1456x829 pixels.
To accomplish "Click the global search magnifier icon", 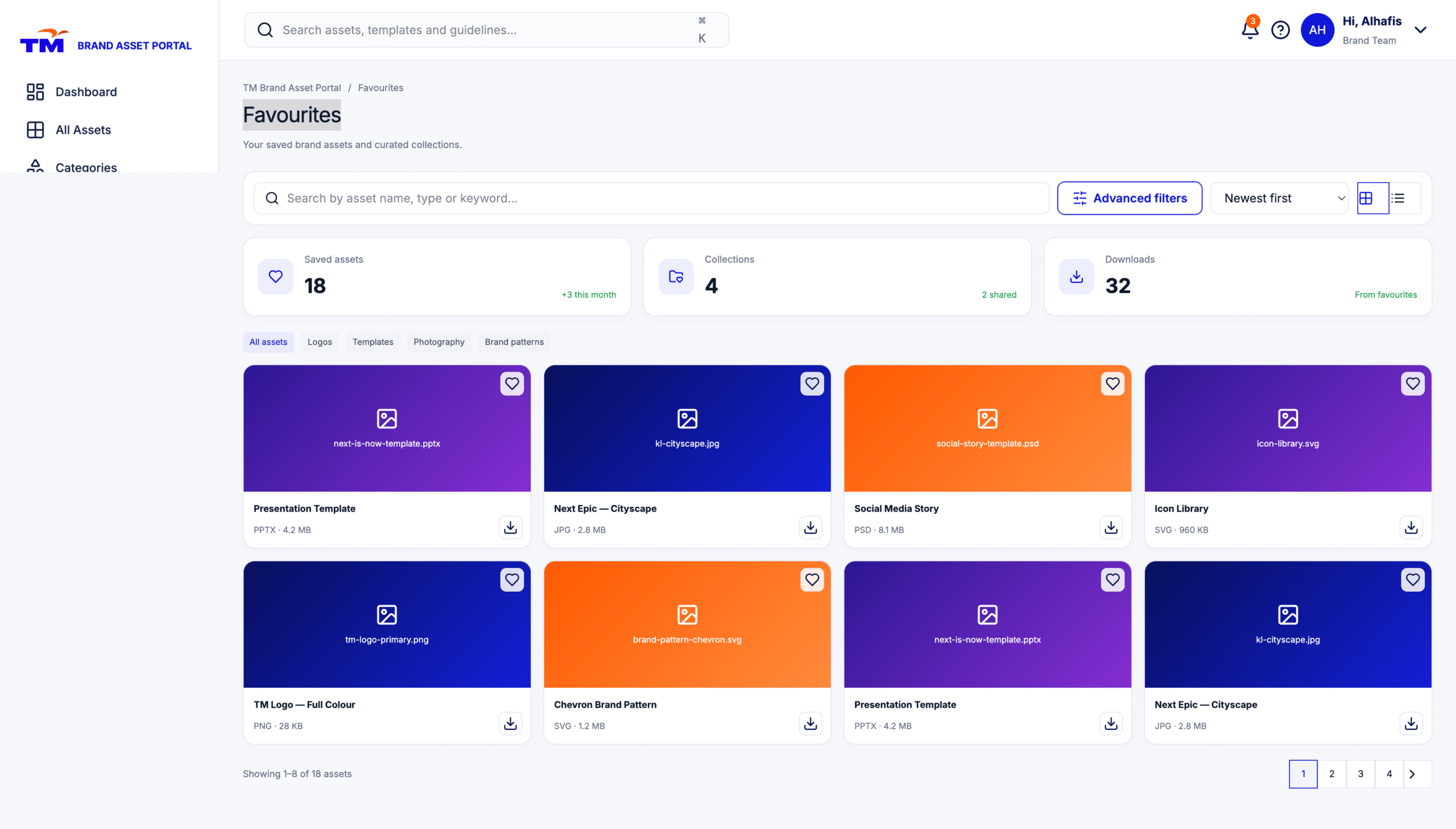I will [265, 30].
